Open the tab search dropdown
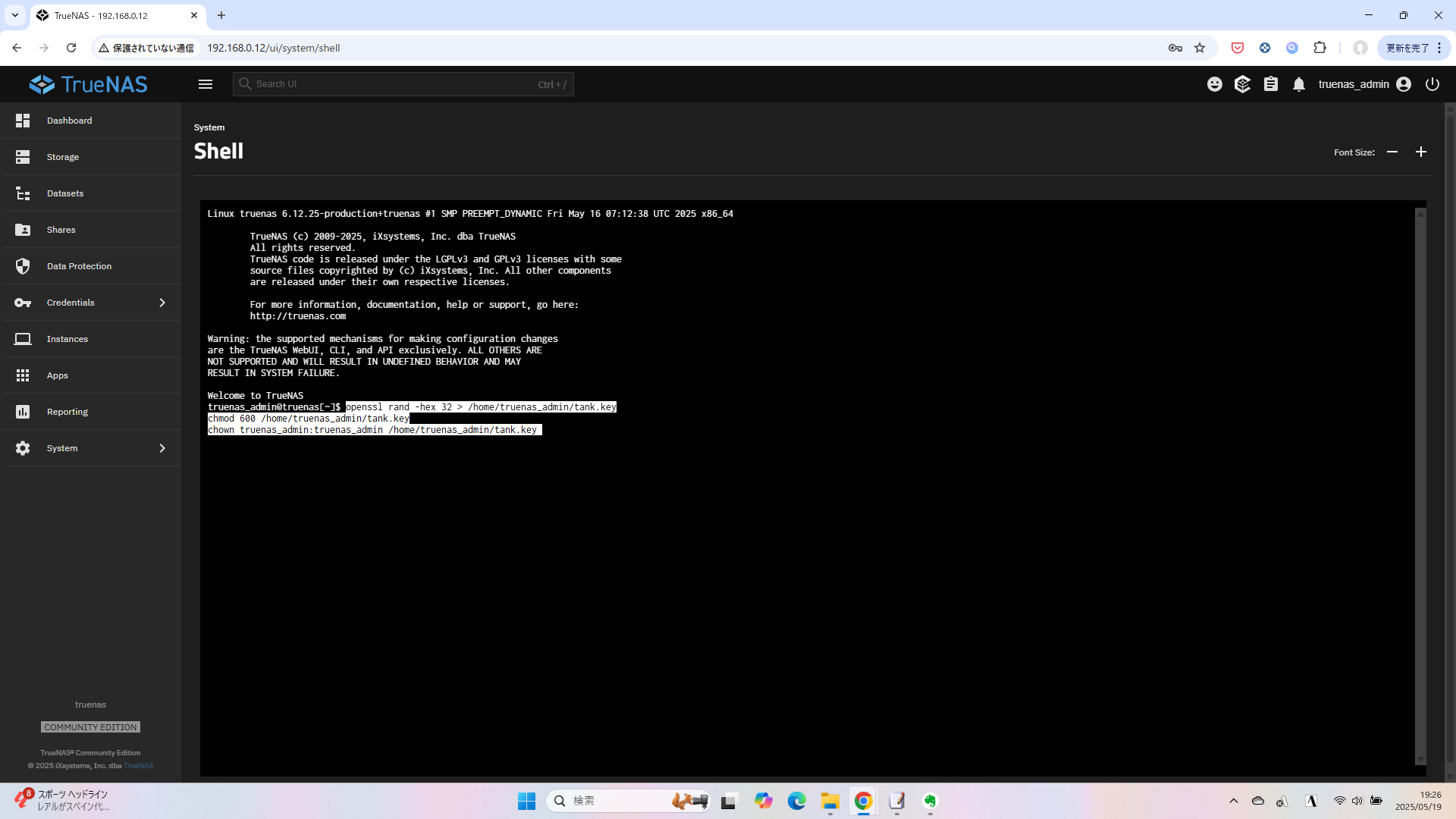1456x819 pixels. pyautogui.click(x=14, y=15)
